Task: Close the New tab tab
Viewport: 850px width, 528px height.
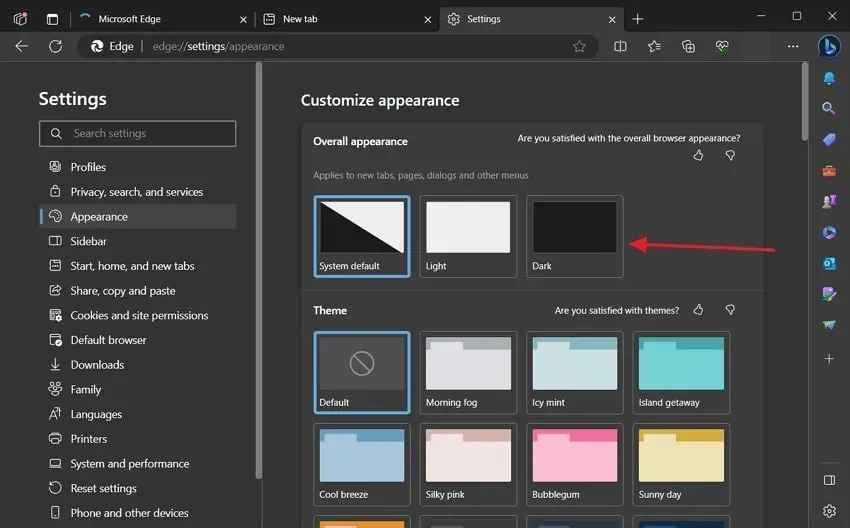Action: (x=428, y=20)
